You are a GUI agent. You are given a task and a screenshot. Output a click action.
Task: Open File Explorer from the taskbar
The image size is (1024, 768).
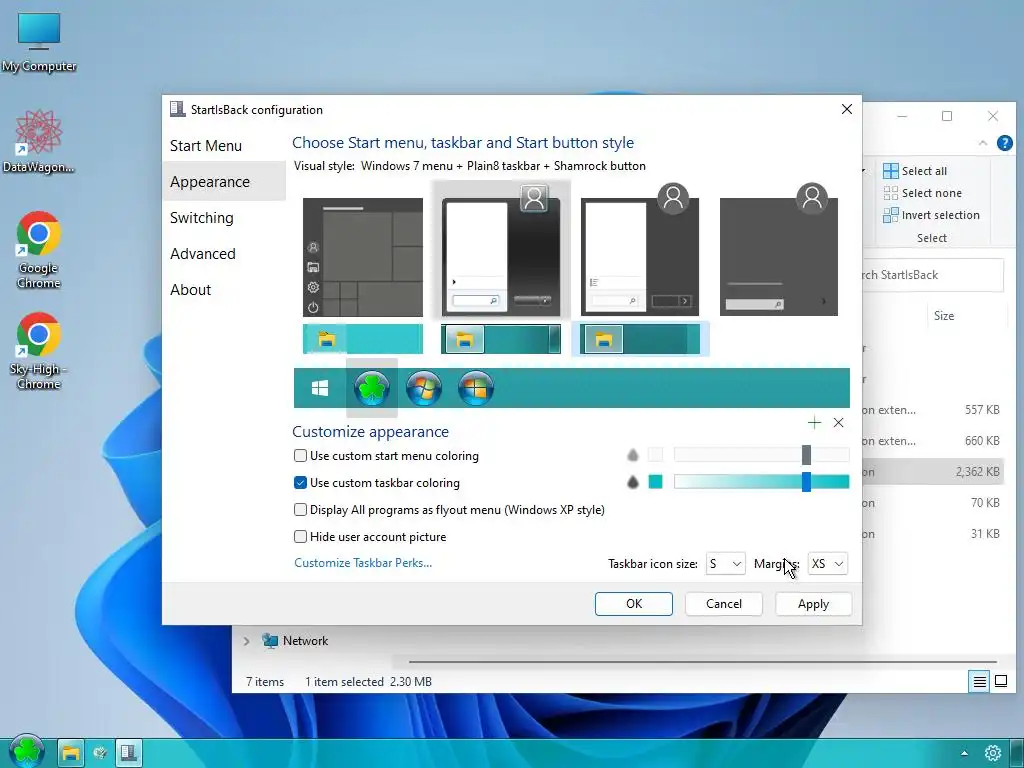71,753
